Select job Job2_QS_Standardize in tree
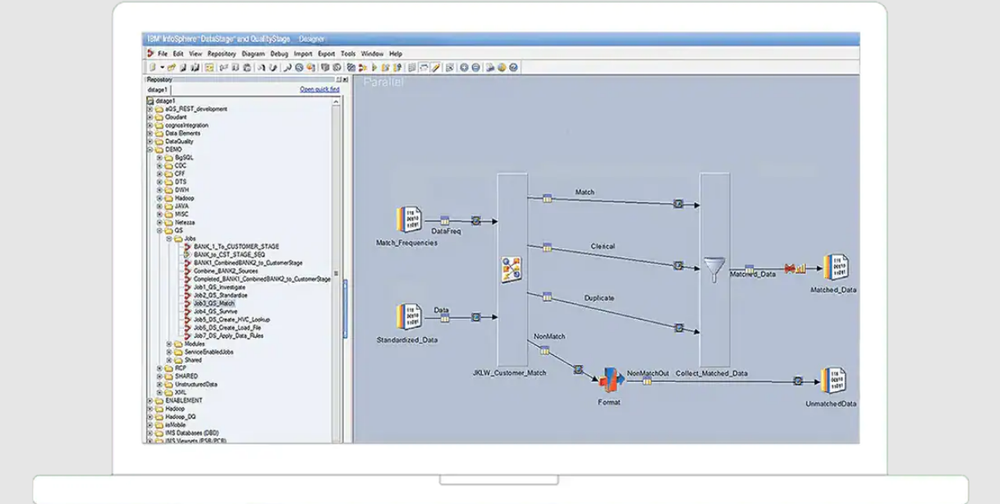 coord(220,295)
